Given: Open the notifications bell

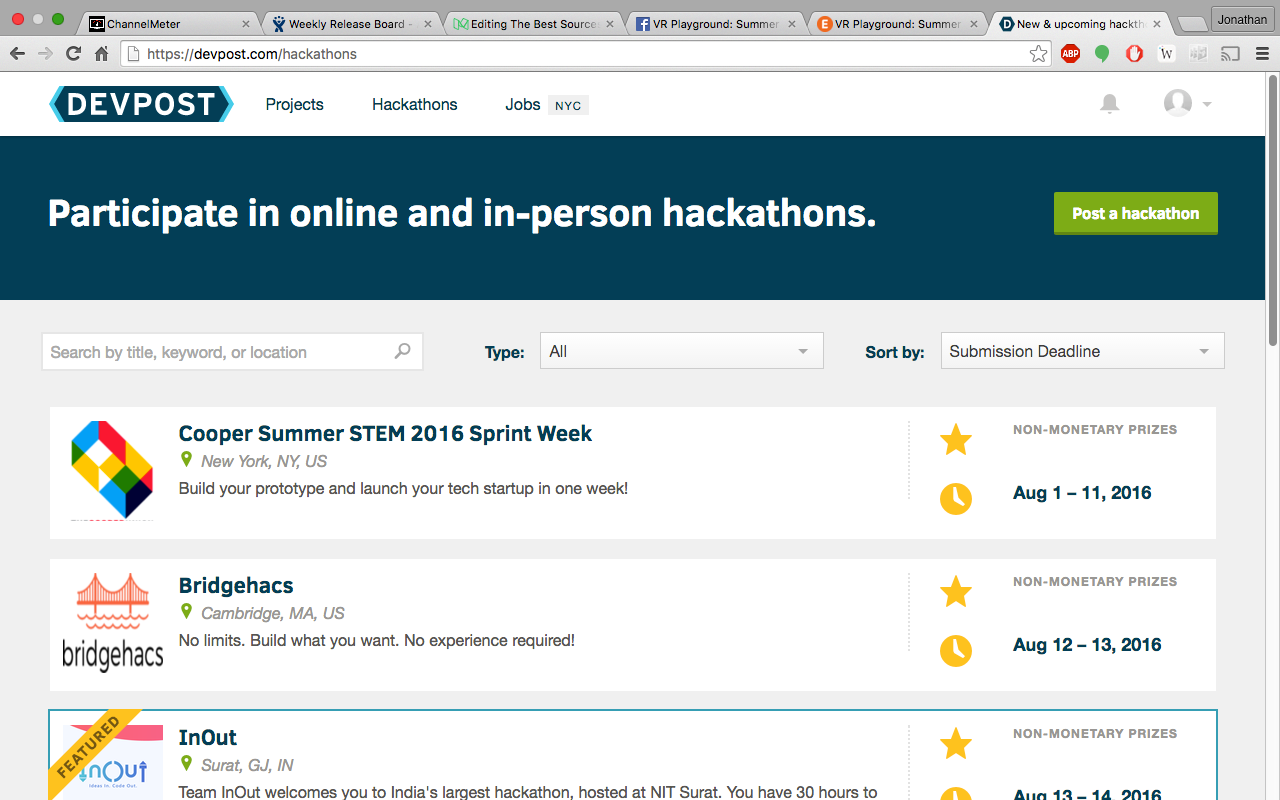Looking at the screenshot, I should (x=1110, y=104).
